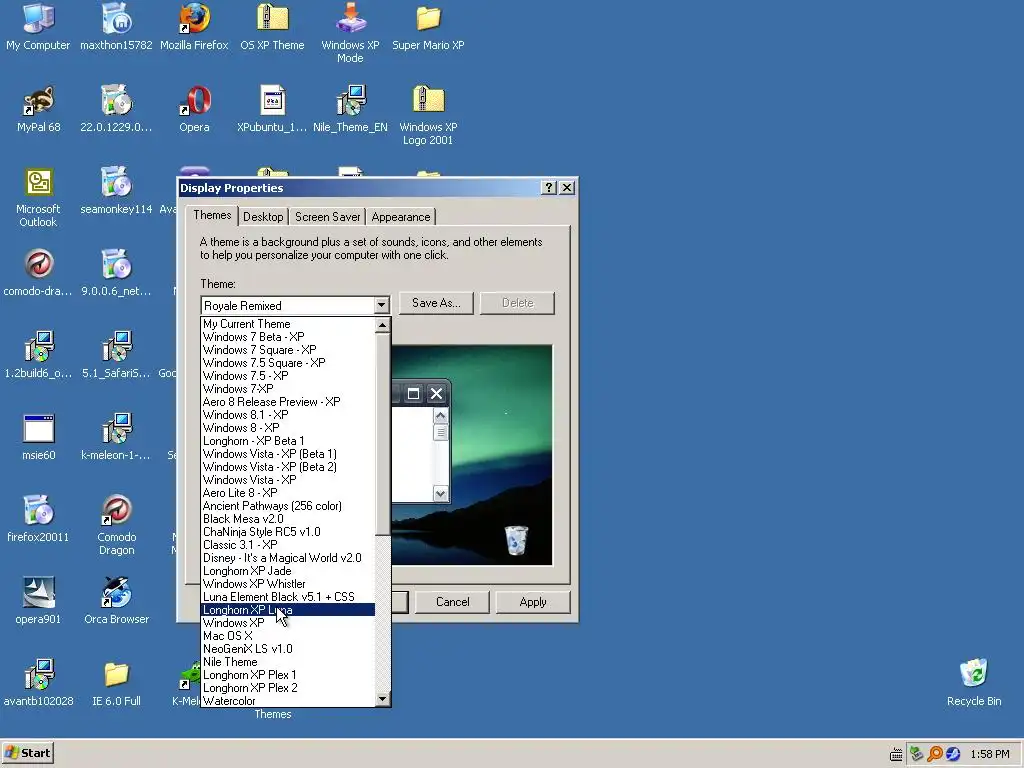Choose Longhorn - XP Beta 1 theme
This screenshot has width=1024, height=768.
pyautogui.click(x=288, y=441)
